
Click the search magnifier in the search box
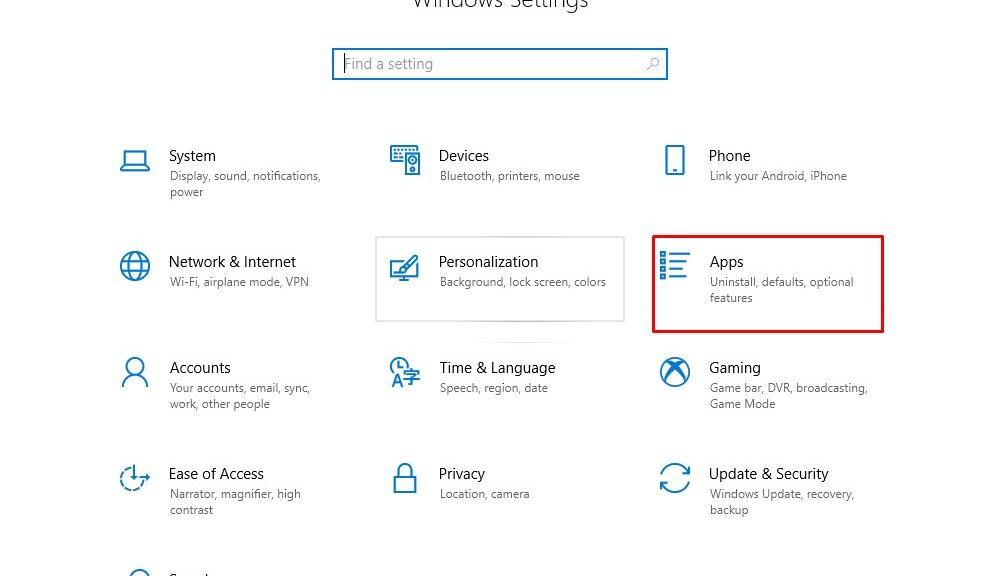pos(653,63)
